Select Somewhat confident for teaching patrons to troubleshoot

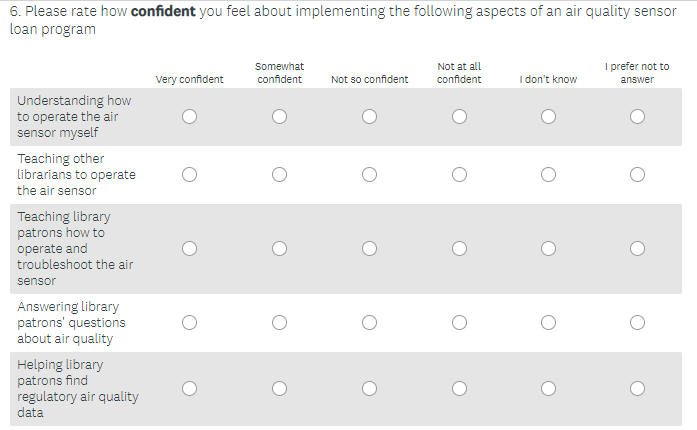point(279,248)
